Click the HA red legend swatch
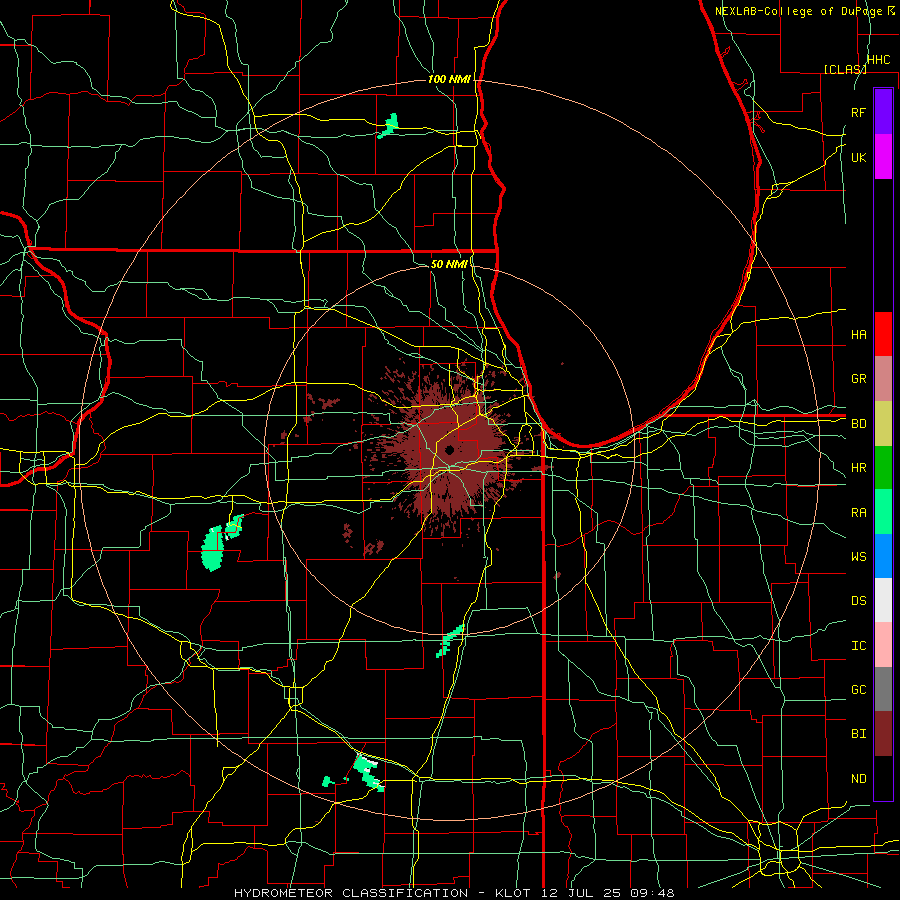Viewport: 900px width, 900px height. click(x=883, y=334)
